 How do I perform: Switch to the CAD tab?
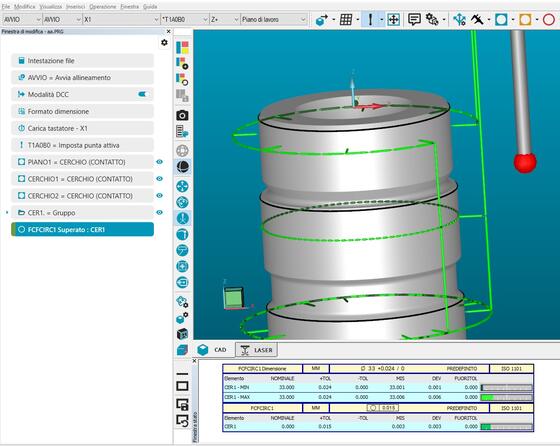[x=213, y=350]
